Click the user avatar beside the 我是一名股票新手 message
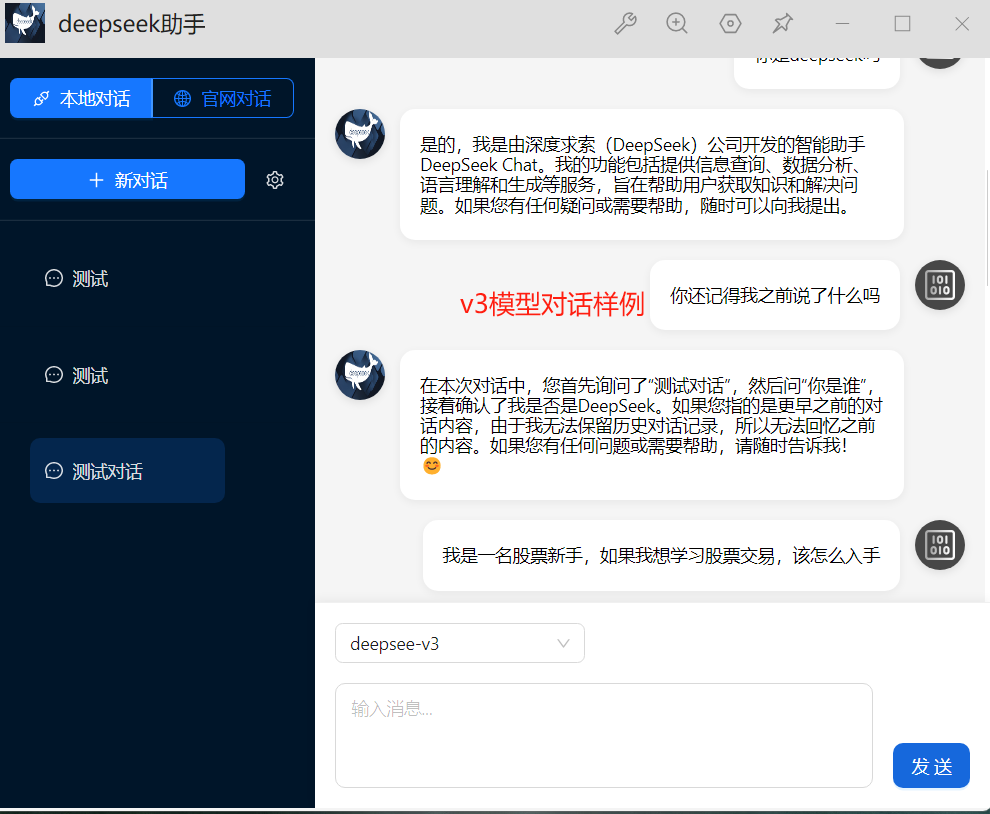990x814 pixels. click(939, 545)
